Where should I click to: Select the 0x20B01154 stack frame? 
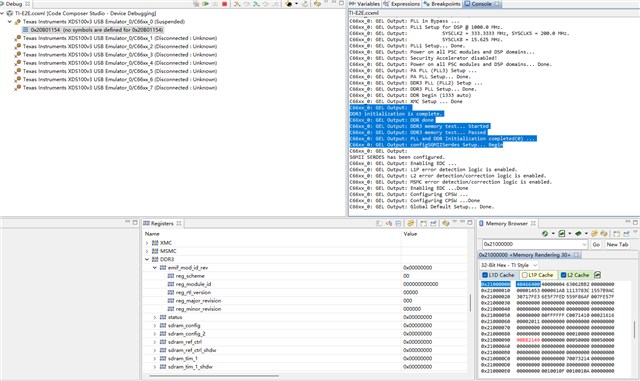click(x=93, y=30)
